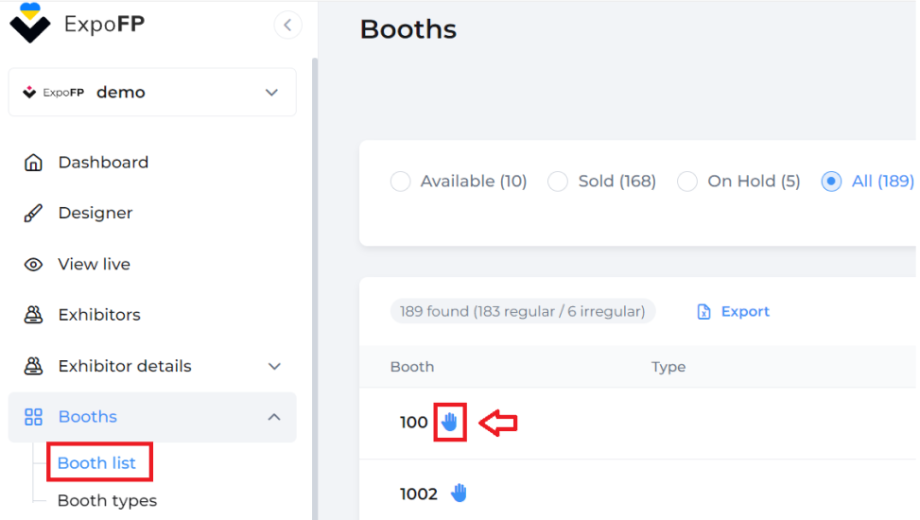This screenshot has height=520, width=920.
Task: Click the Booths grid icon
Action: click(x=33, y=417)
